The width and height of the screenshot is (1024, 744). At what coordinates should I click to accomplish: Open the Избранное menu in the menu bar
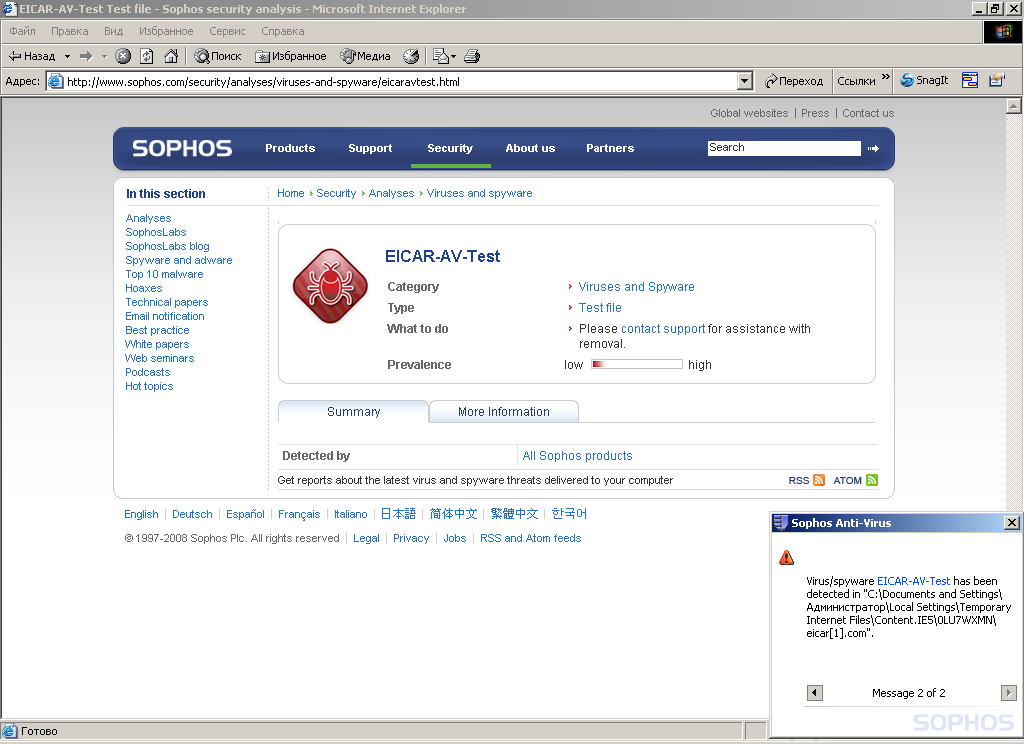click(166, 31)
